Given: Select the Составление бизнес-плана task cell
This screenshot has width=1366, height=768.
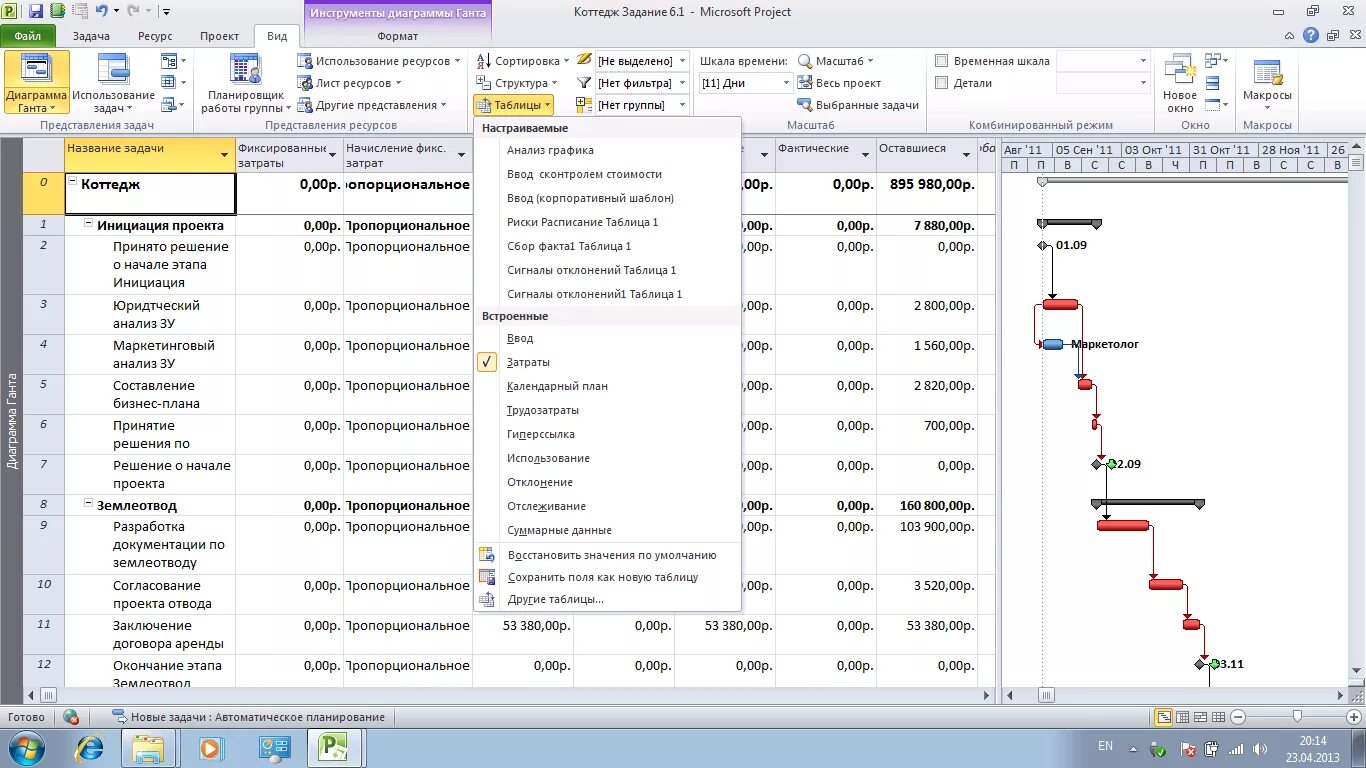Looking at the screenshot, I should tap(150, 394).
